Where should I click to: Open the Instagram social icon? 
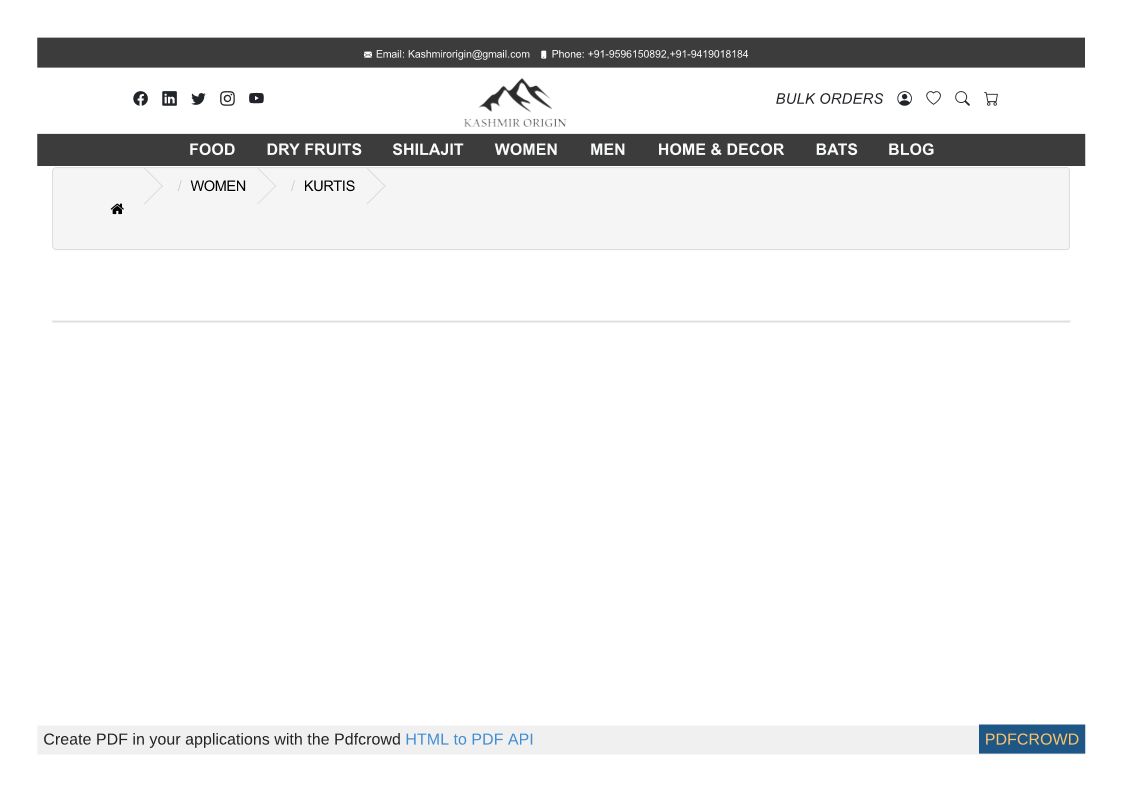(x=227, y=98)
